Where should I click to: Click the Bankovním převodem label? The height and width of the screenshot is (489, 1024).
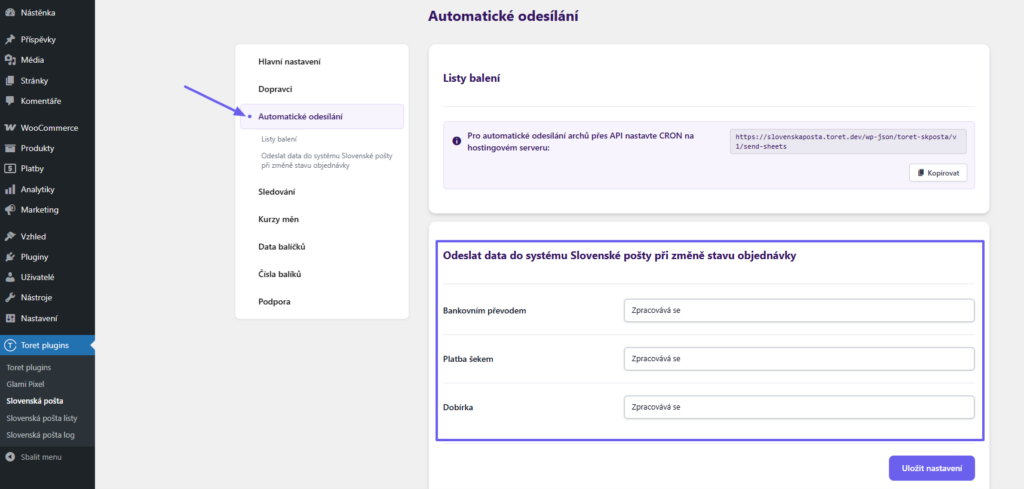485,311
